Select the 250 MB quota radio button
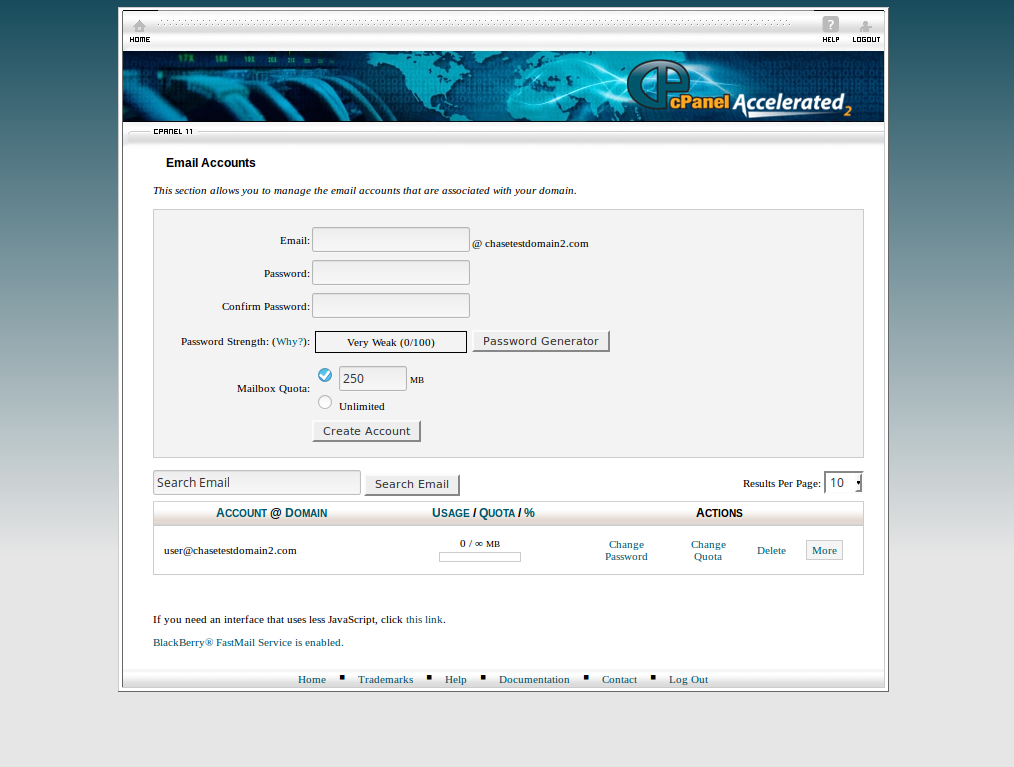This screenshot has width=1014, height=767. 325,376
